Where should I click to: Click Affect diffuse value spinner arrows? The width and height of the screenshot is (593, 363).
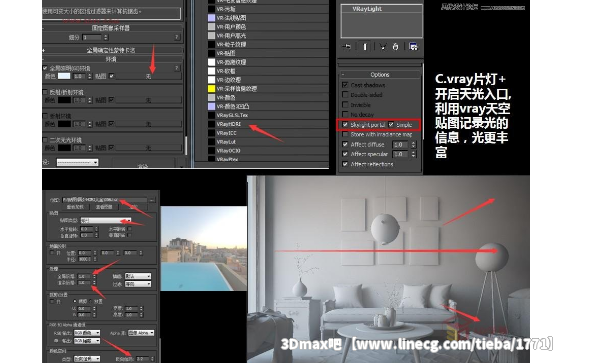click(x=413, y=144)
